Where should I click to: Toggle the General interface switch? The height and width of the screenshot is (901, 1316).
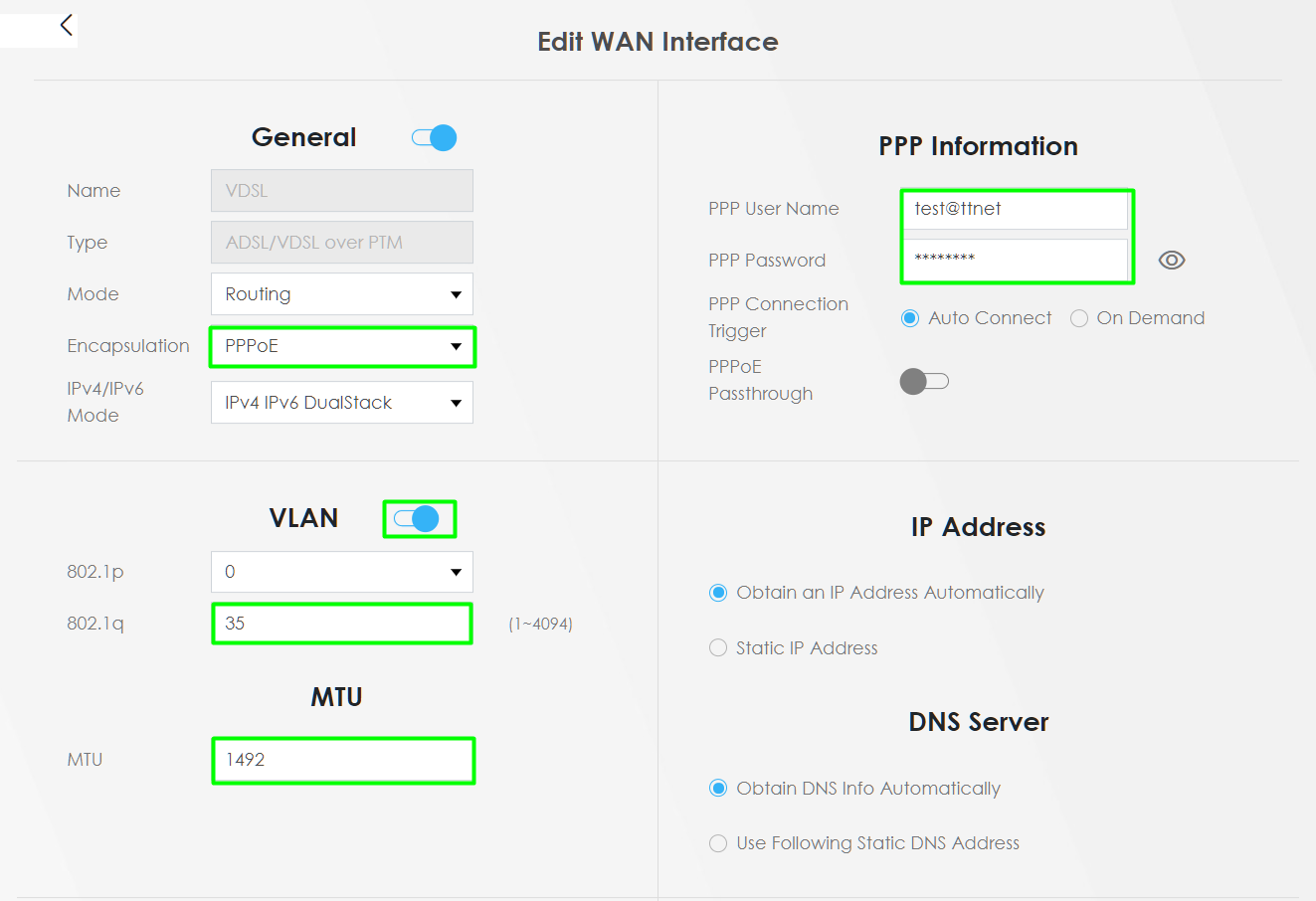[x=435, y=137]
